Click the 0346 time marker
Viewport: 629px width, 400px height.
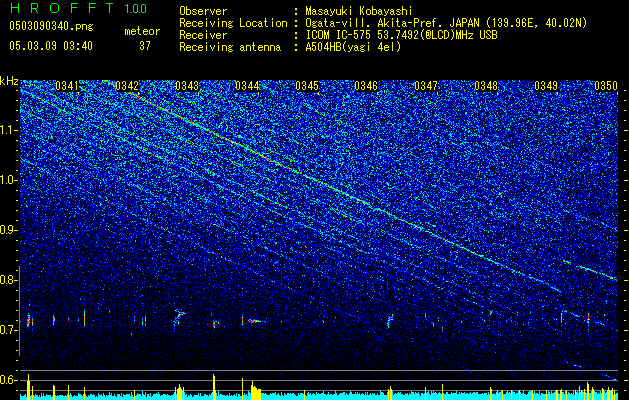coord(366,86)
